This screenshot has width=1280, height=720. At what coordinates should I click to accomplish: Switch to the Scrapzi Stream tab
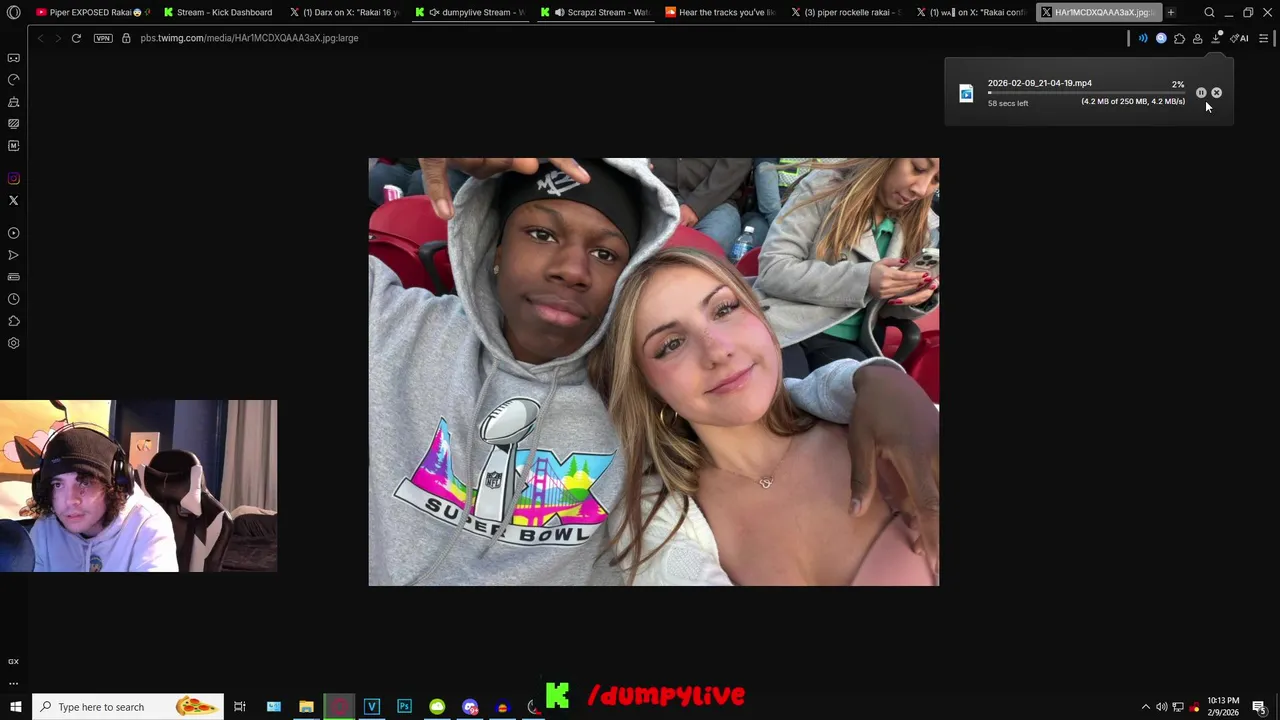(596, 12)
